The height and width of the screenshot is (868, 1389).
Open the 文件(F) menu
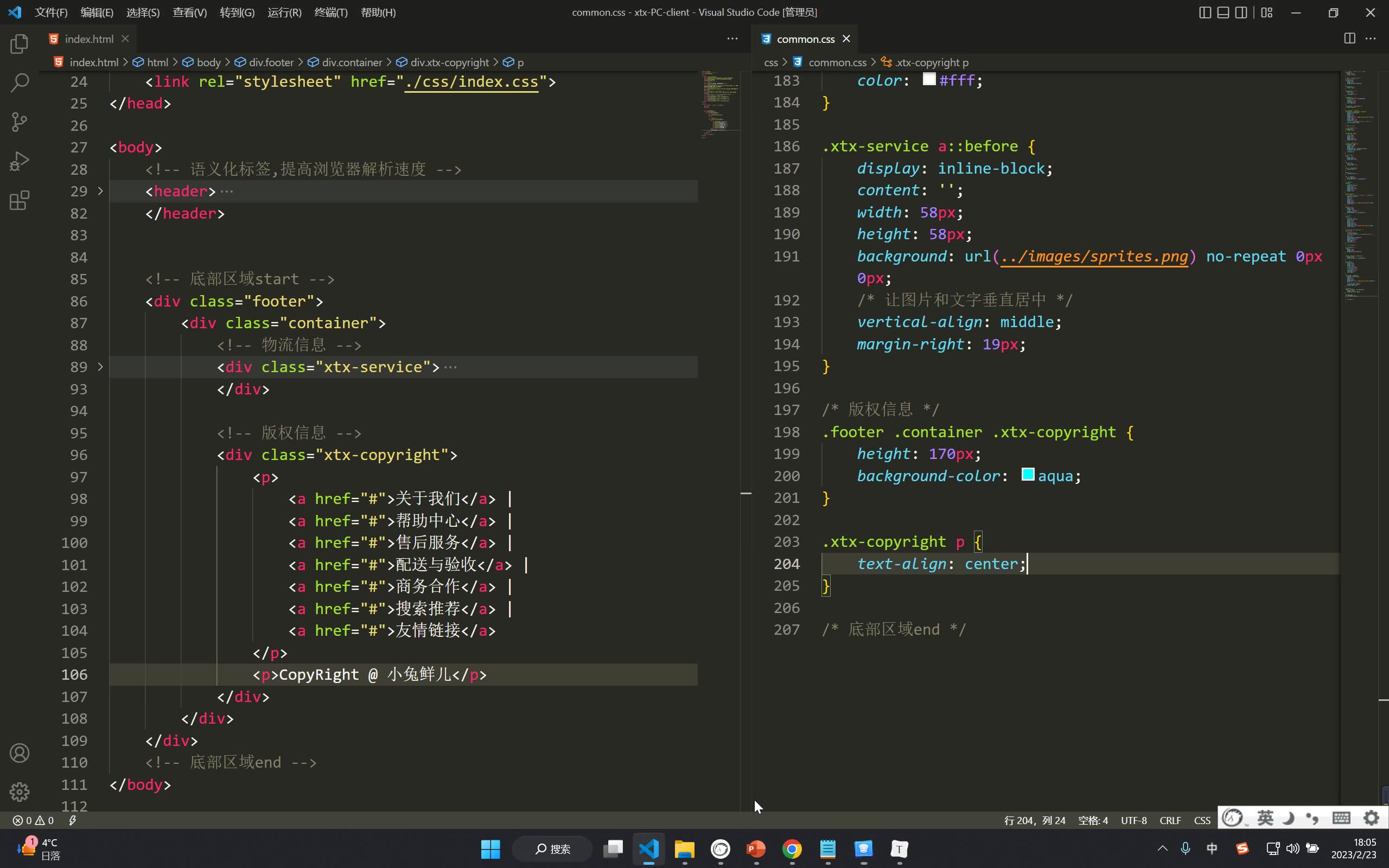51,12
